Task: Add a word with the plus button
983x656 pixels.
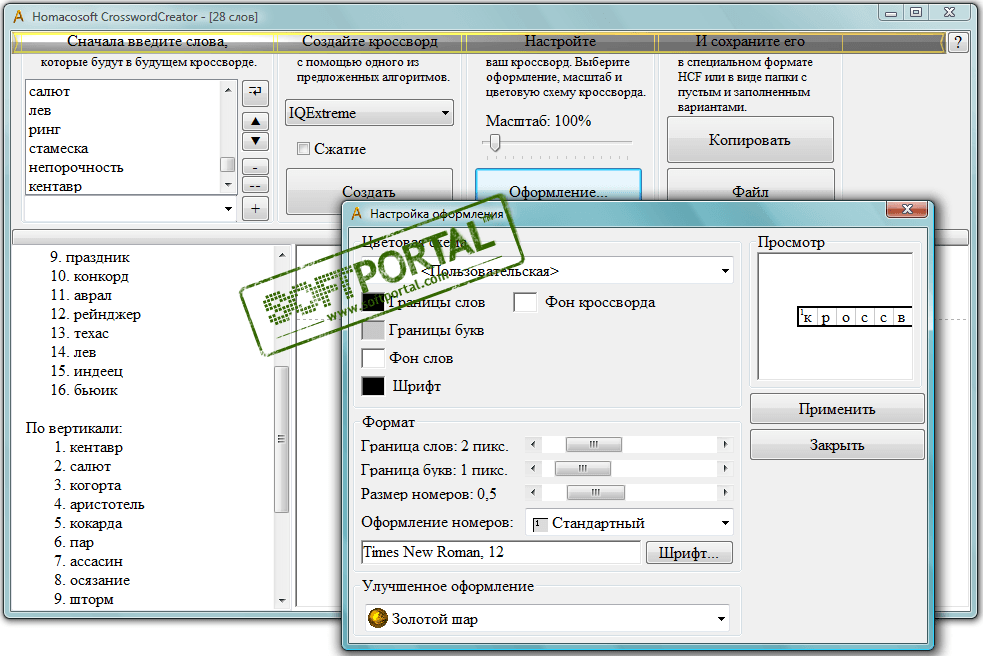Action: pyautogui.click(x=255, y=209)
